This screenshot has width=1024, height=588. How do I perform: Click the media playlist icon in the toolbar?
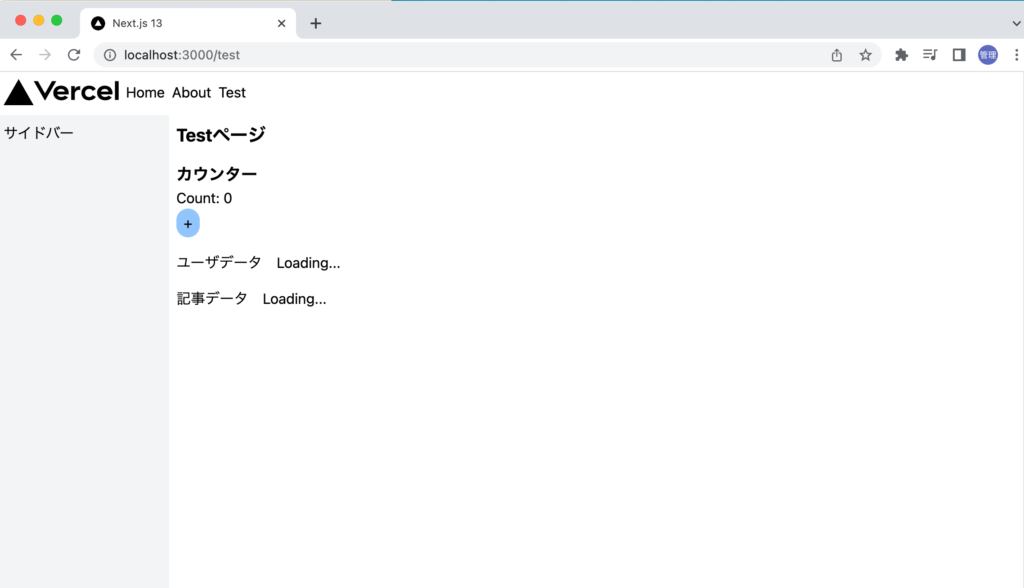930,55
